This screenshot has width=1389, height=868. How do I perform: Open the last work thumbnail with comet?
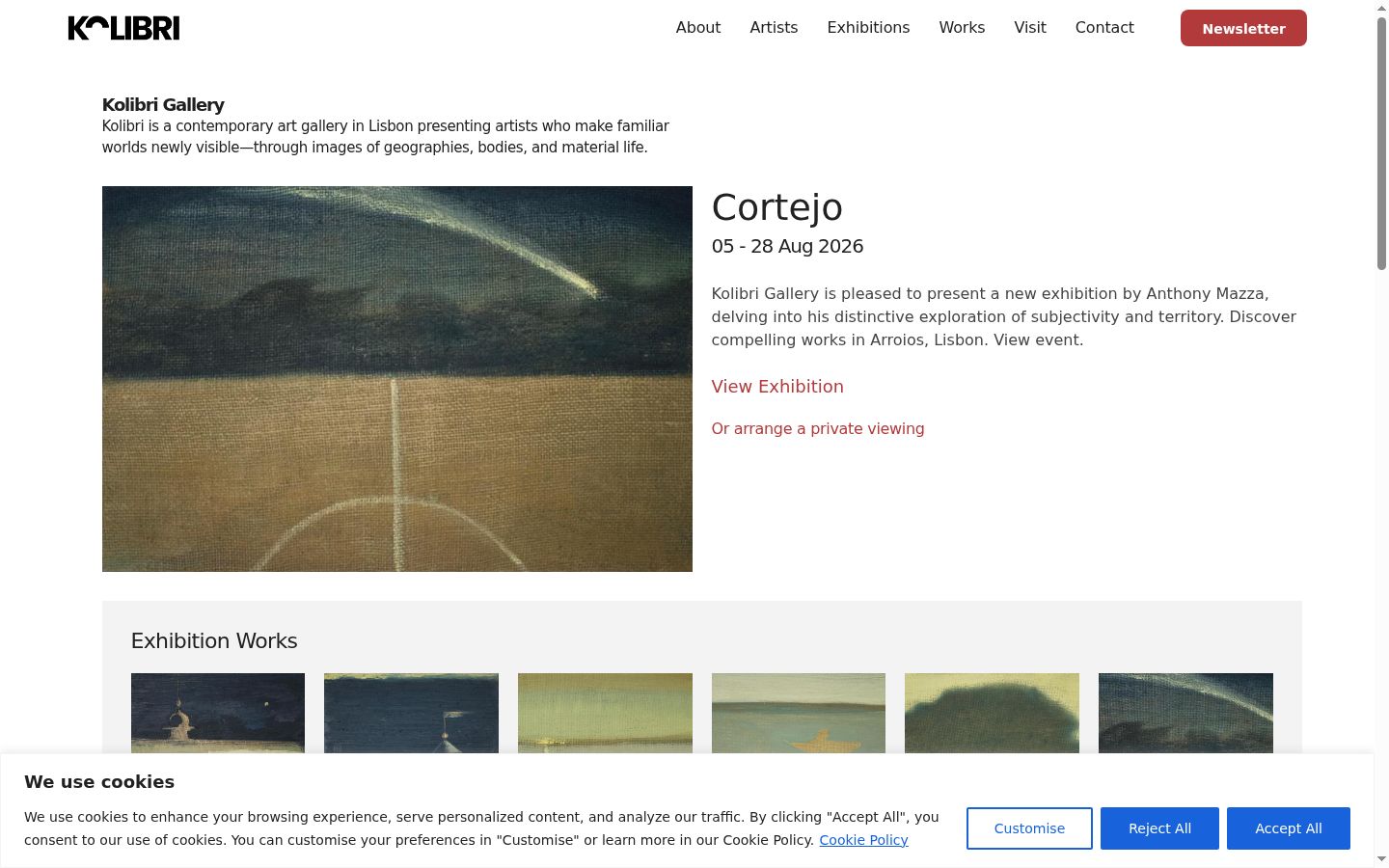[1185, 713]
